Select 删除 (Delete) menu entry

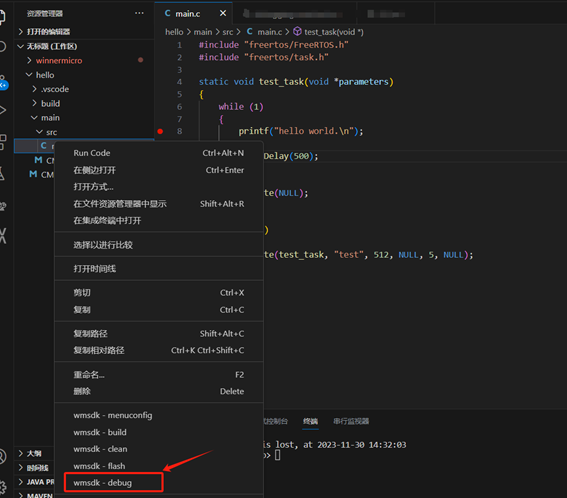coord(158,391)
